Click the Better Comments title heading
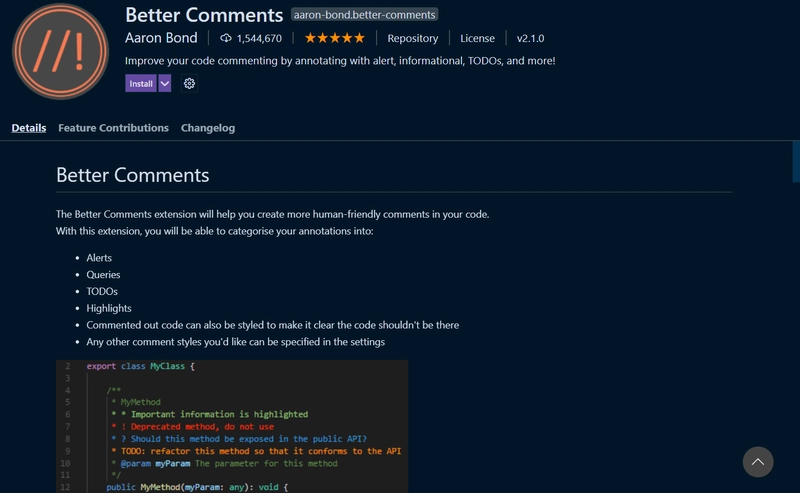This screenshot has height=493, width=800. 204,15
